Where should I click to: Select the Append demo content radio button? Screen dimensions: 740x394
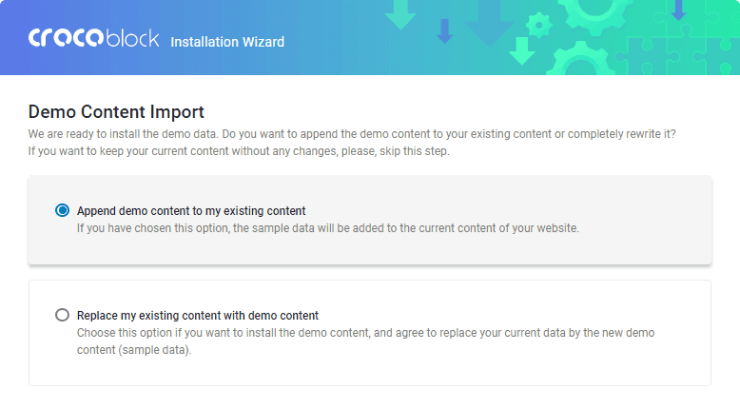(x=62, y=210)
